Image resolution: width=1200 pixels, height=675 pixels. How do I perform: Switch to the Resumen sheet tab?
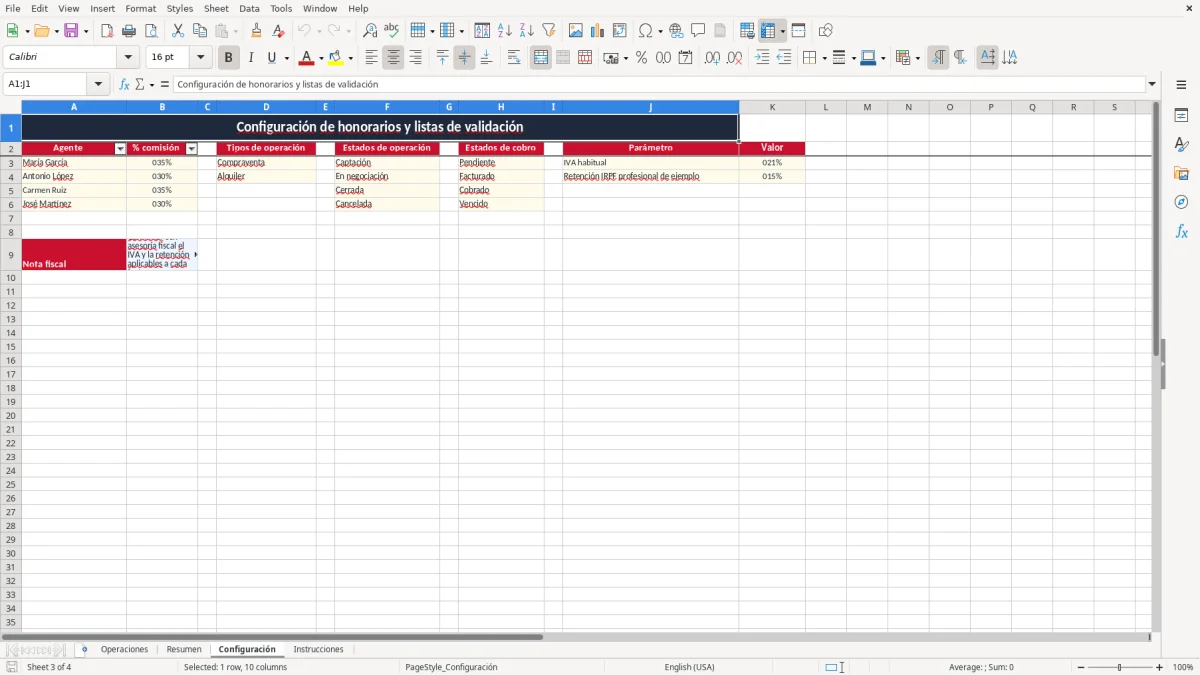tap(184, 649)
